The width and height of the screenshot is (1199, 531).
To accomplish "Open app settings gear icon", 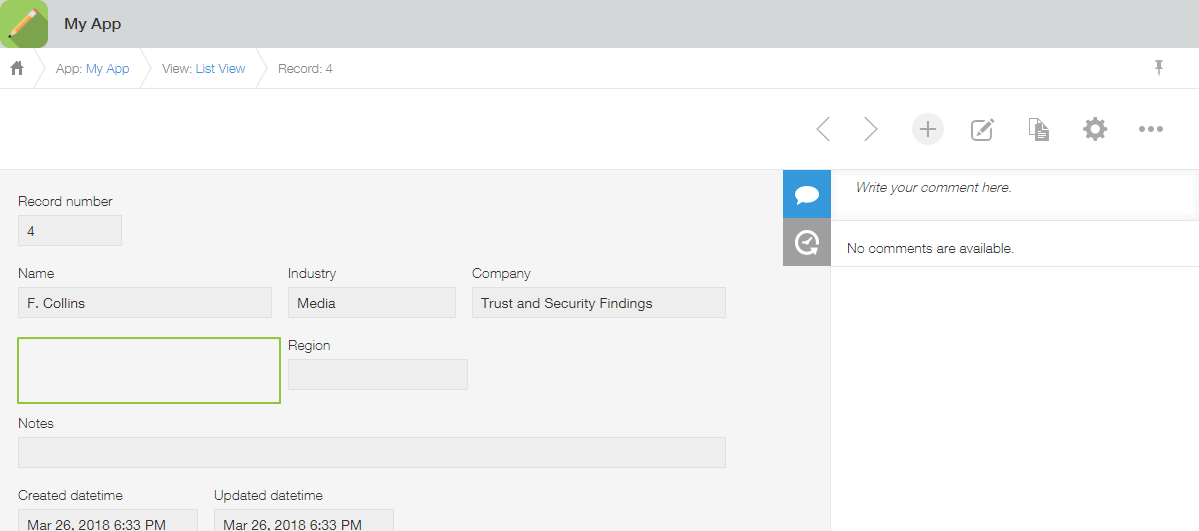I will point(1095,129).
